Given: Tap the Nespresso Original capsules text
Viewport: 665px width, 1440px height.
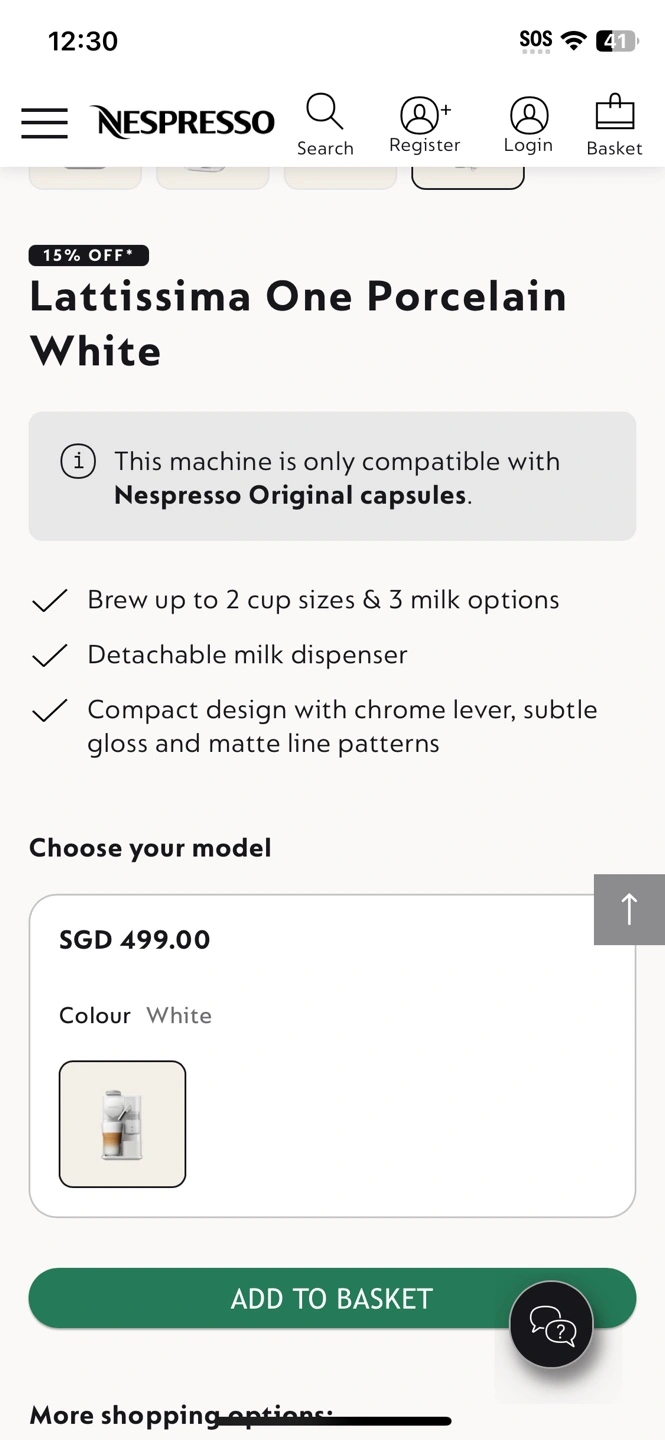Looking at the screenshot, I should (290, 495).
